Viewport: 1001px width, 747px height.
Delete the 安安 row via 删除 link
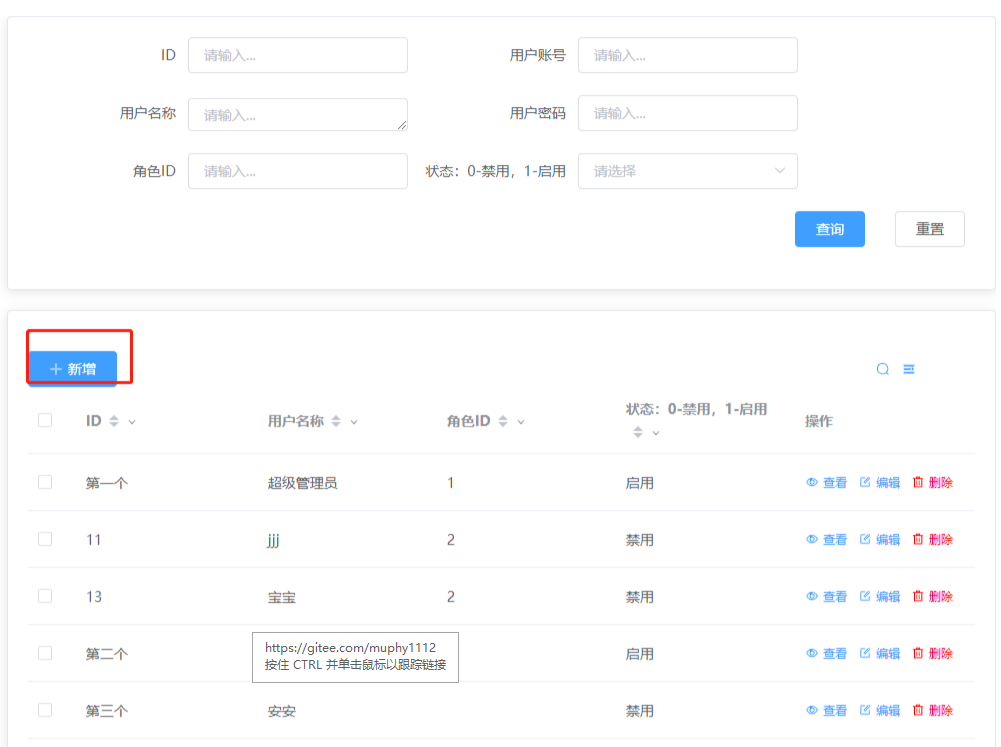(x=932, y=711)
